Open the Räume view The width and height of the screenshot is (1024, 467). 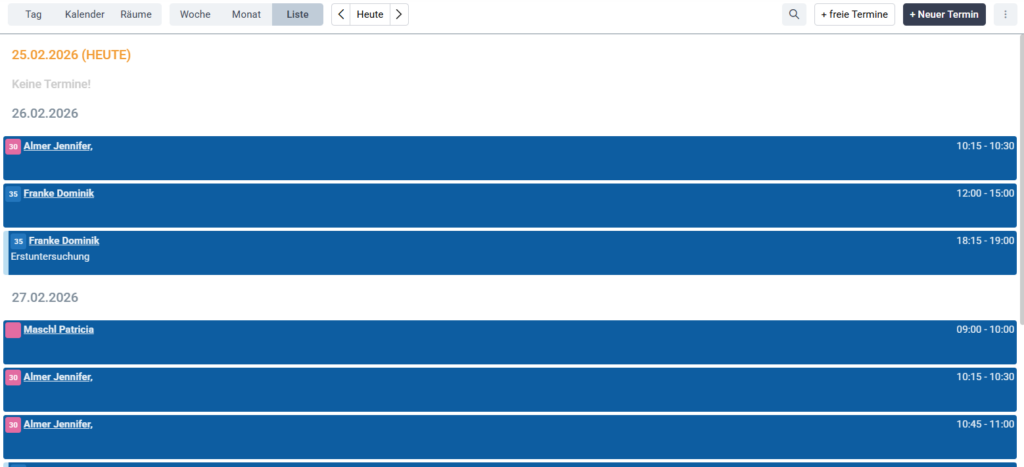(x=136, y=14)
